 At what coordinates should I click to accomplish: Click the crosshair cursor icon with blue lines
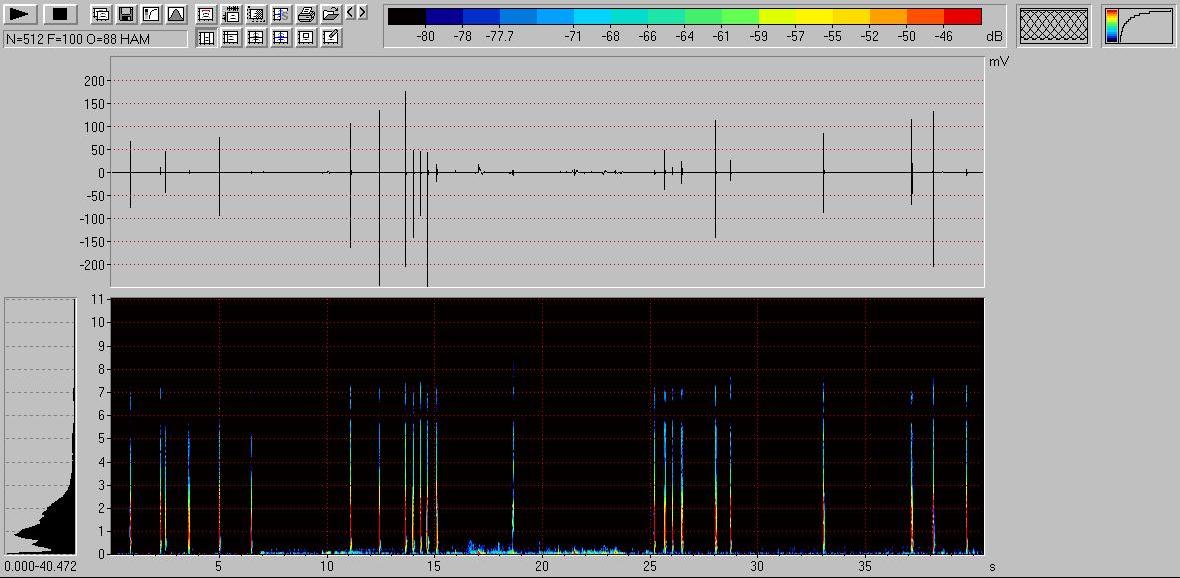click(x=281, y=38)
